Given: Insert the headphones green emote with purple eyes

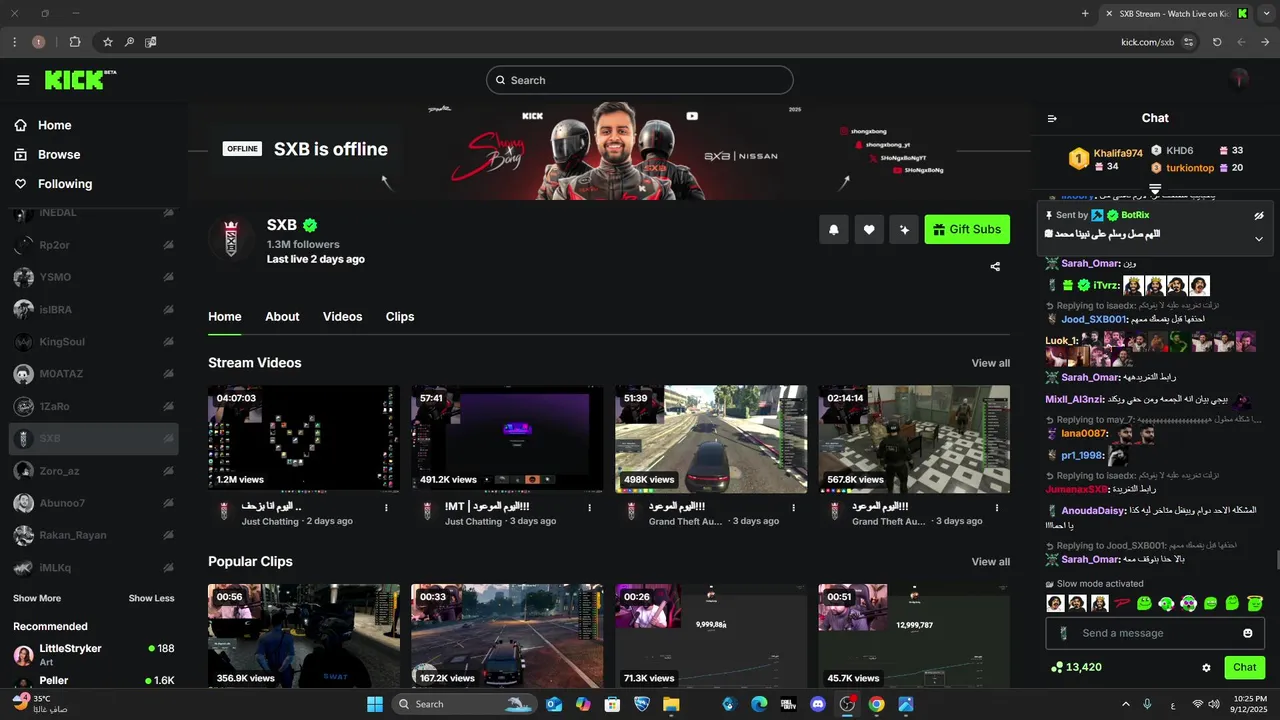Looking at the screenshot, I should (x=1188, y=603).
